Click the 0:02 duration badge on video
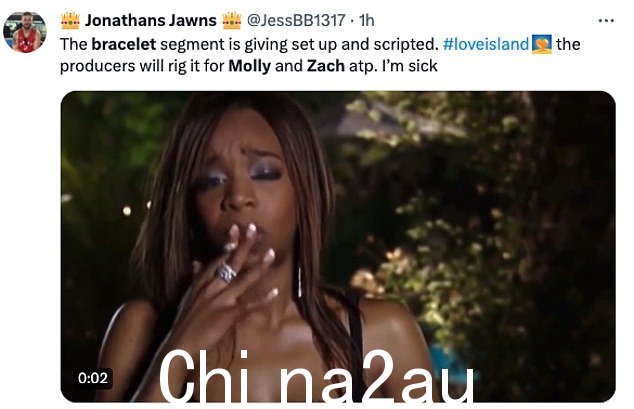 tap(93, 378)
